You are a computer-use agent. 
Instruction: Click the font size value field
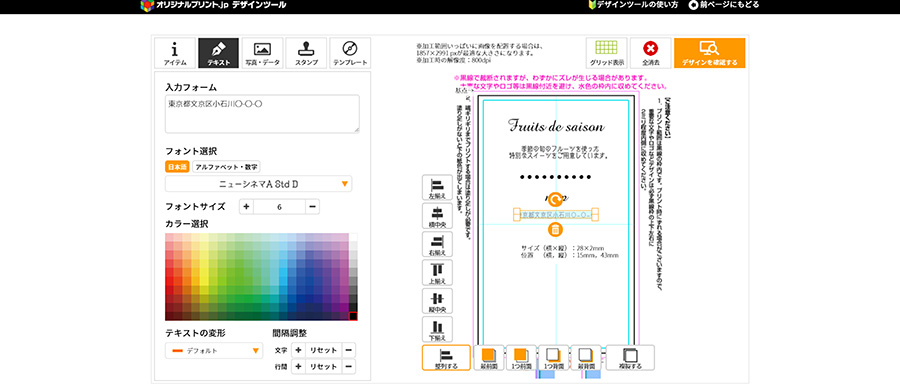[279, 207]
